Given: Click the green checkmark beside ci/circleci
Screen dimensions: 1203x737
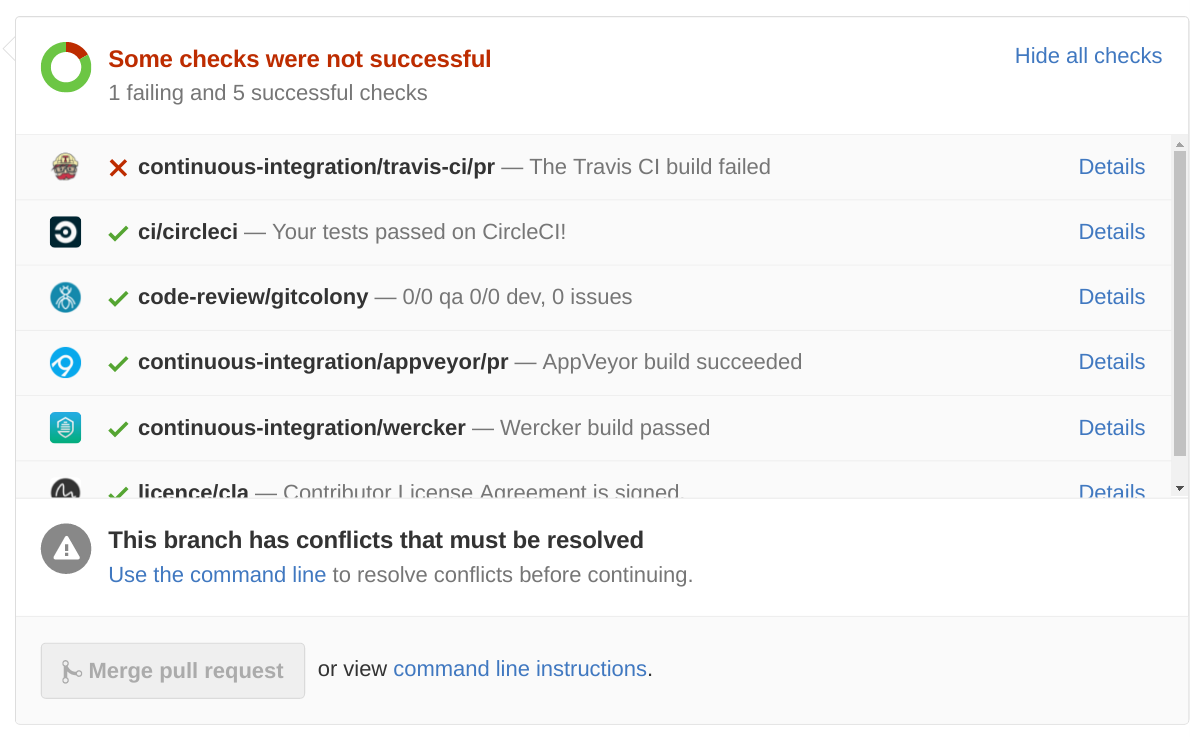Looking at the screenshot, I should [118, 232].
